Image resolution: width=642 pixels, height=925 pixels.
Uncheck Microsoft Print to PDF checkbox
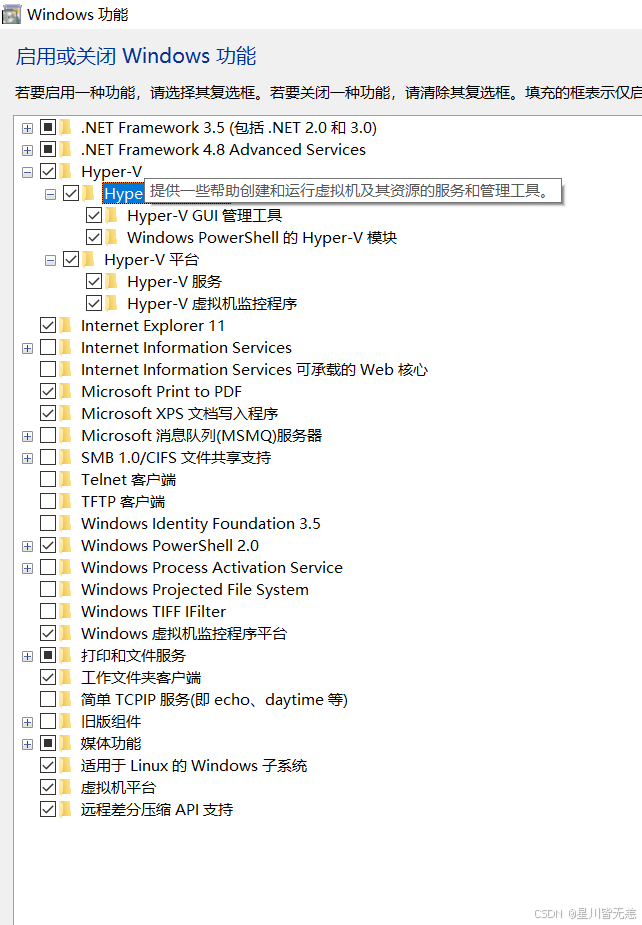48,391
